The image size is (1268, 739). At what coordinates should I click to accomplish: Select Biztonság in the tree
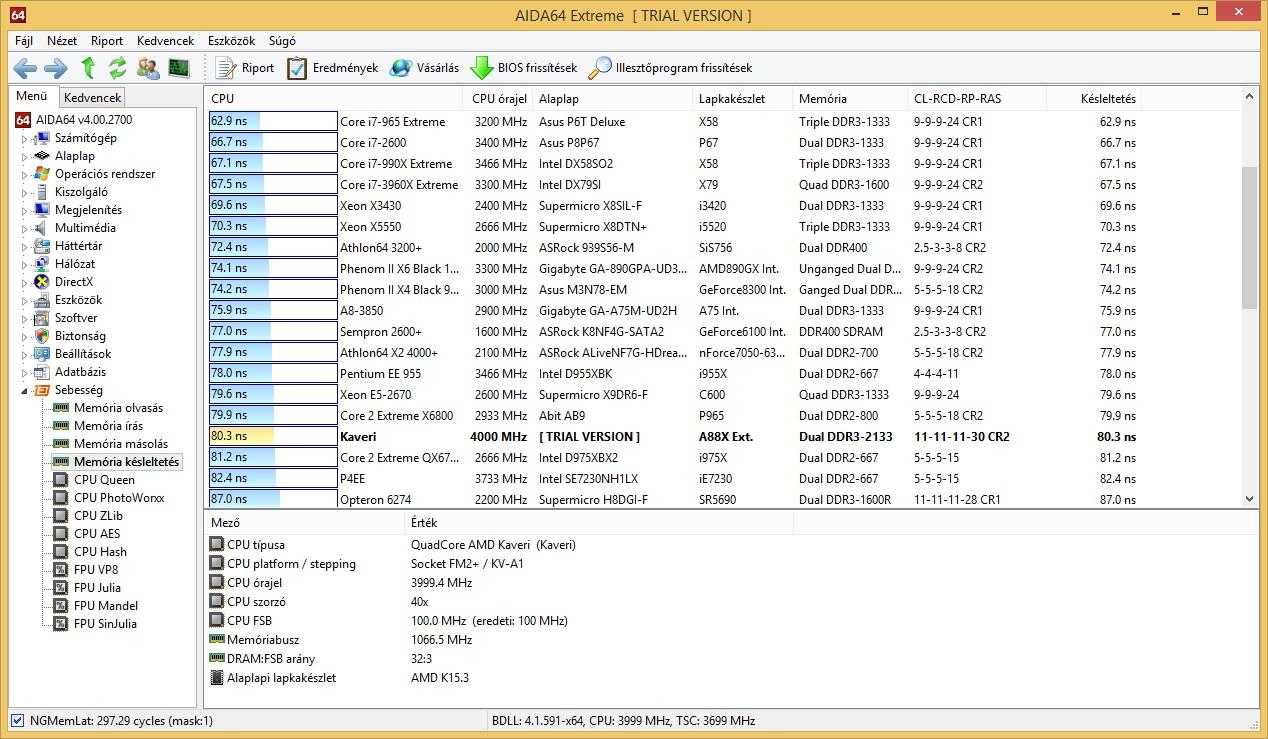pos(80,336)
